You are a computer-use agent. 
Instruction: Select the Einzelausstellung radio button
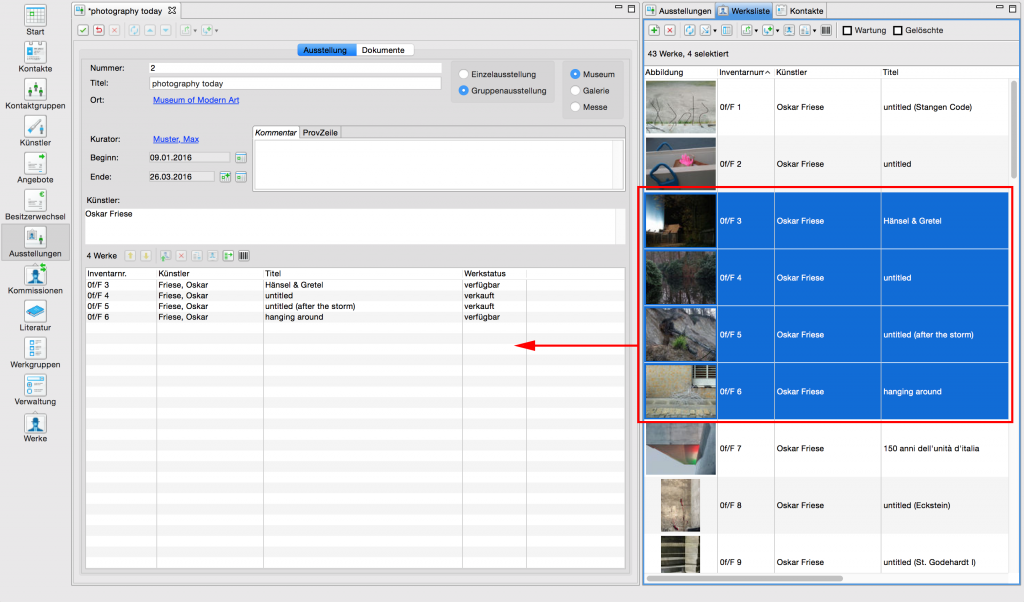coord(464,74)
